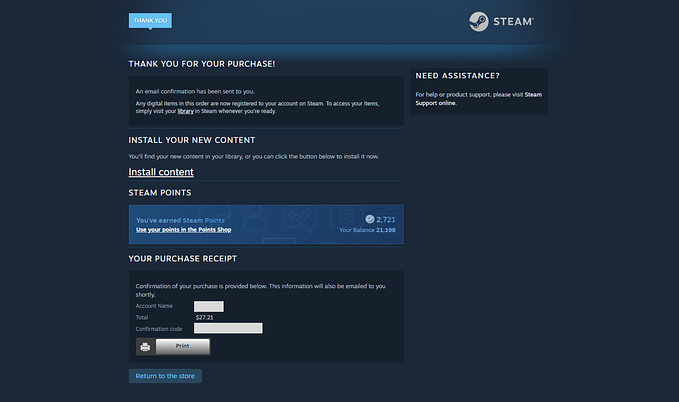Screen dimensions: 679x402
Task: Click the Your Balance 21,198 text
Action: [x=367, y=230]
